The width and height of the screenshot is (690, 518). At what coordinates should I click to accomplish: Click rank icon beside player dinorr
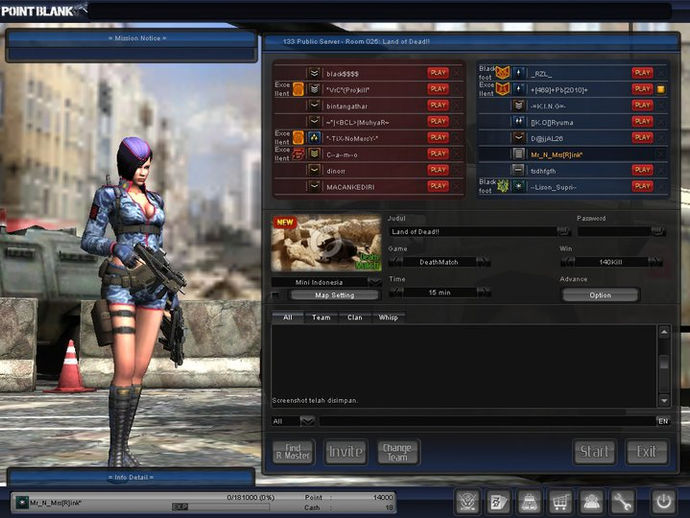pos(314,170)
